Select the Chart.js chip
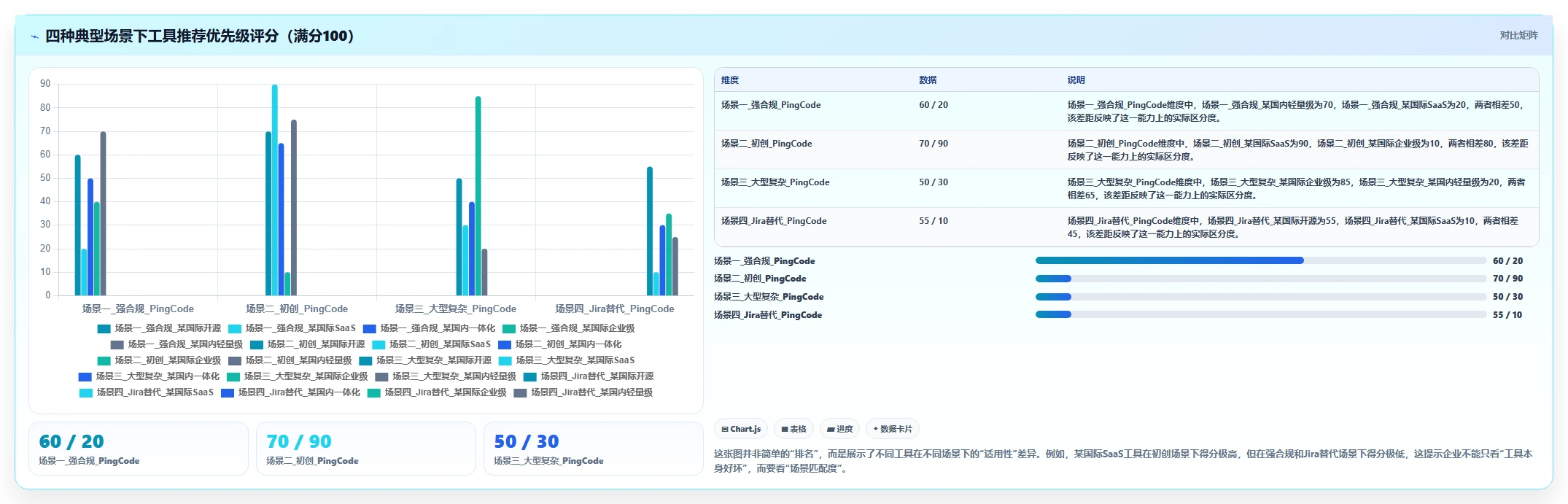Image resolution: width=1568 pixels, height=504 pixels. (x=741, y=429)
